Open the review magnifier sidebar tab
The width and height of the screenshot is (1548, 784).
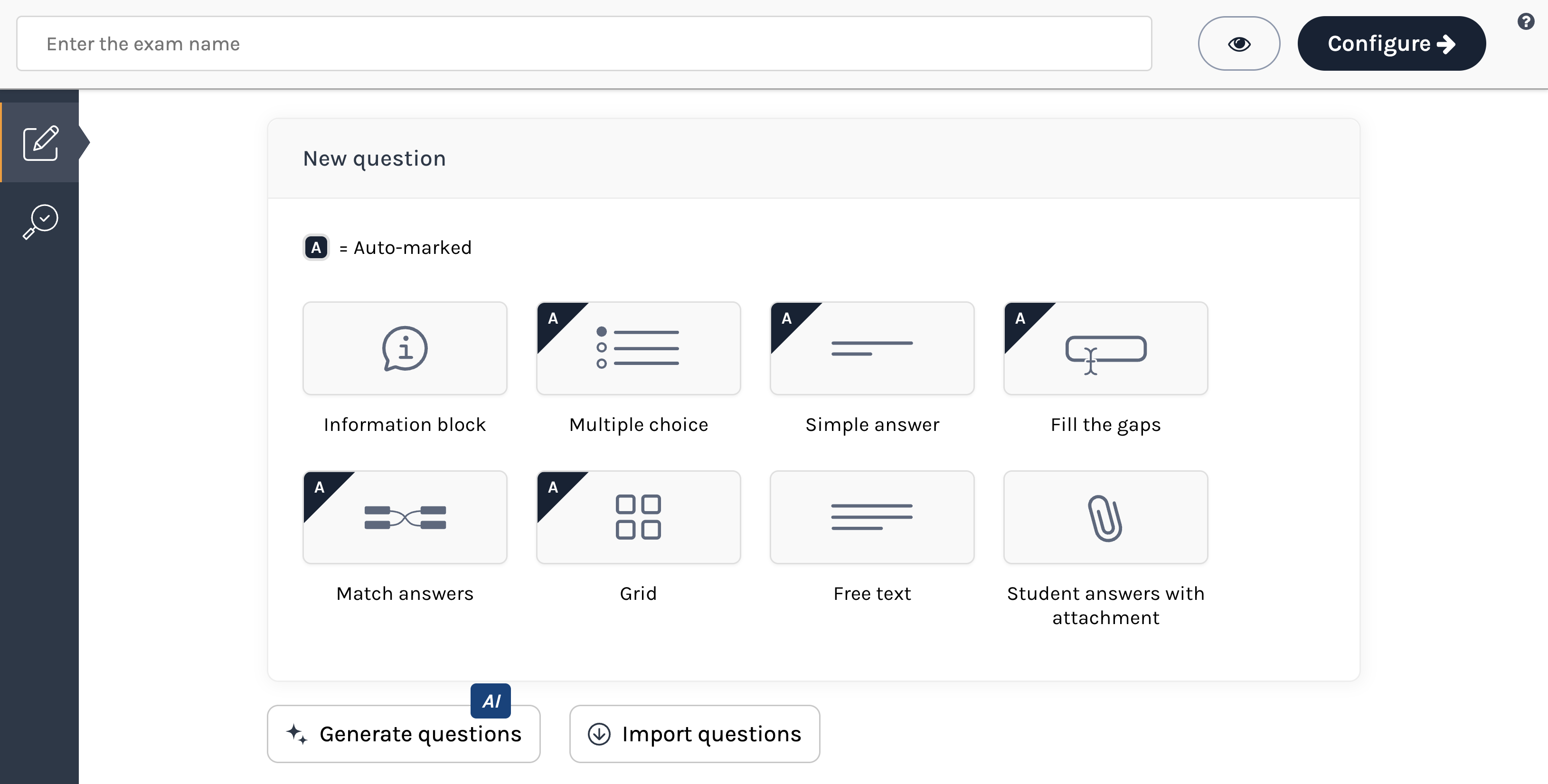point(40,221)
